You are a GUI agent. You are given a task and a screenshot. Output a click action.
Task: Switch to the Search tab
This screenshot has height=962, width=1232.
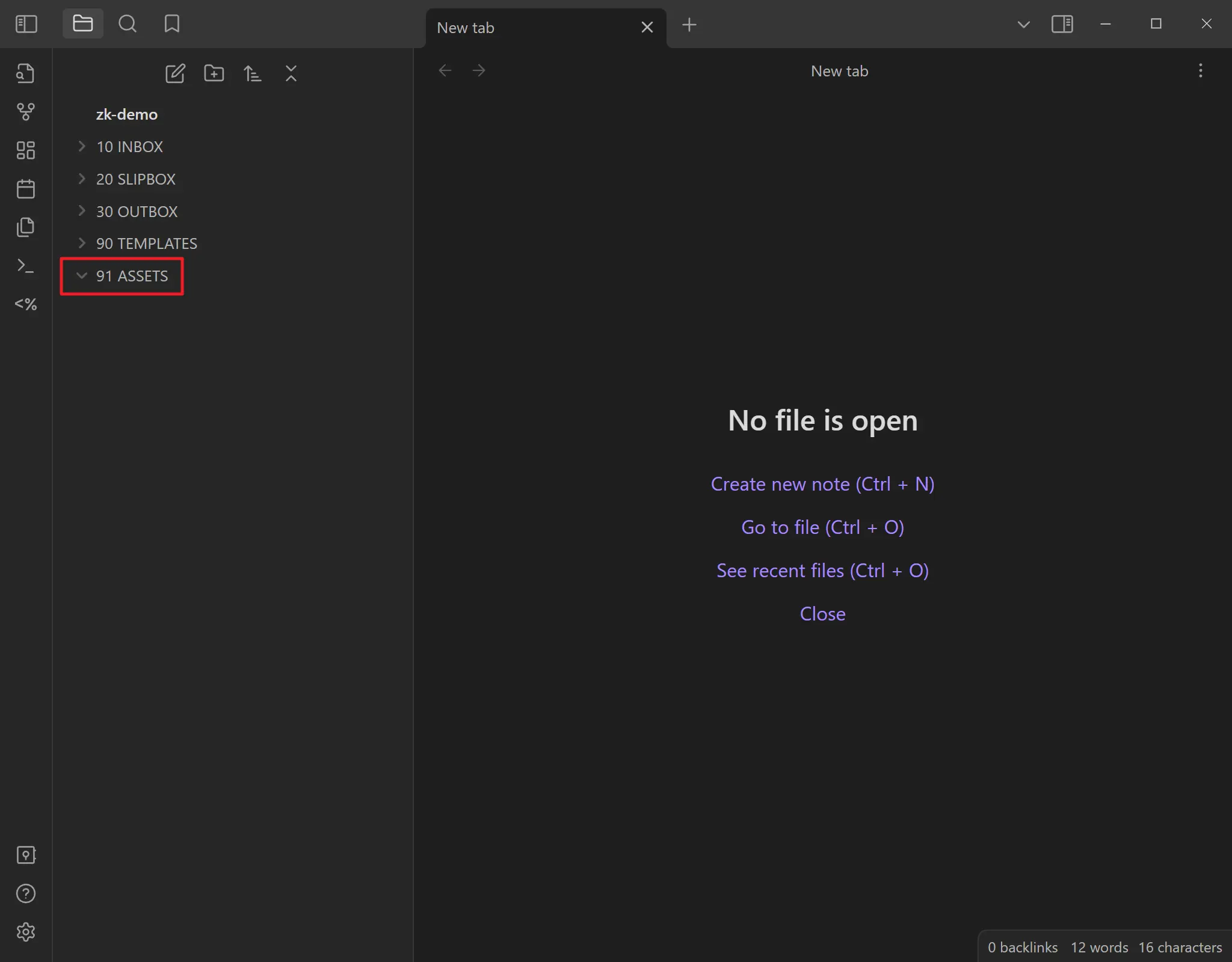[x=127, y=24]
